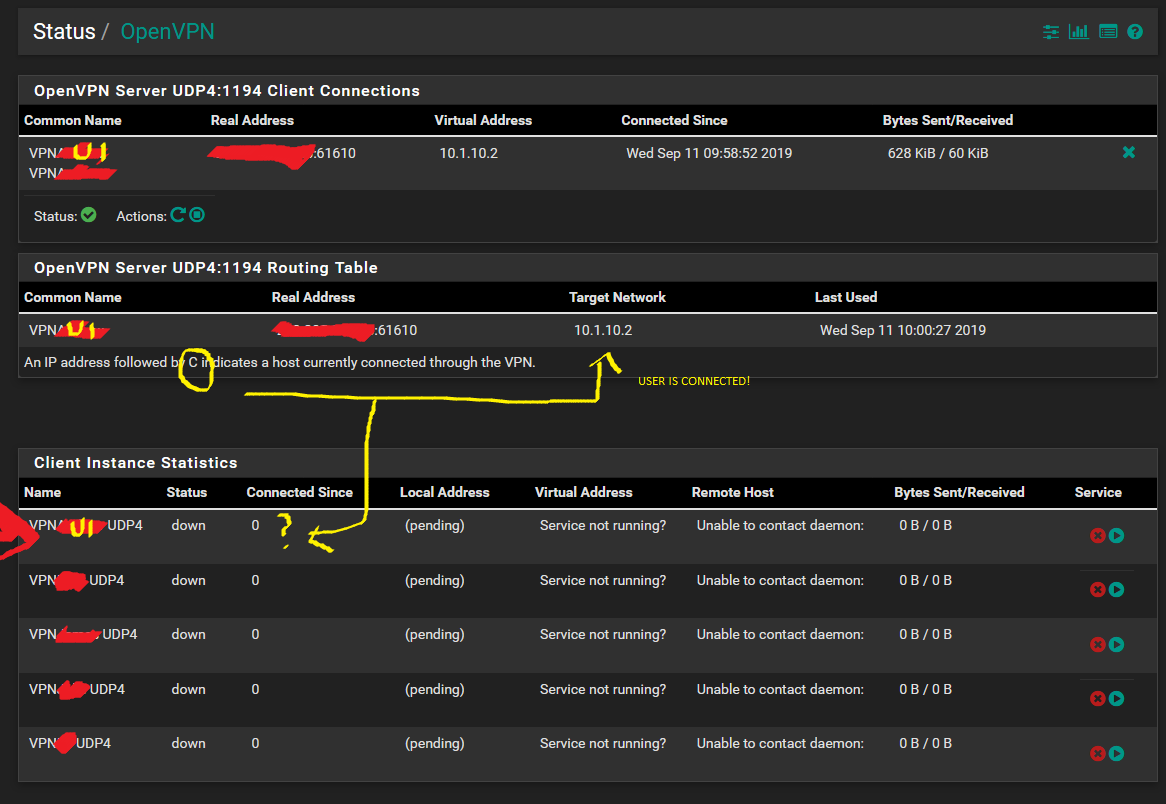
Task: Click Virtual Address header in Client Connections
Action: point(483,120)
